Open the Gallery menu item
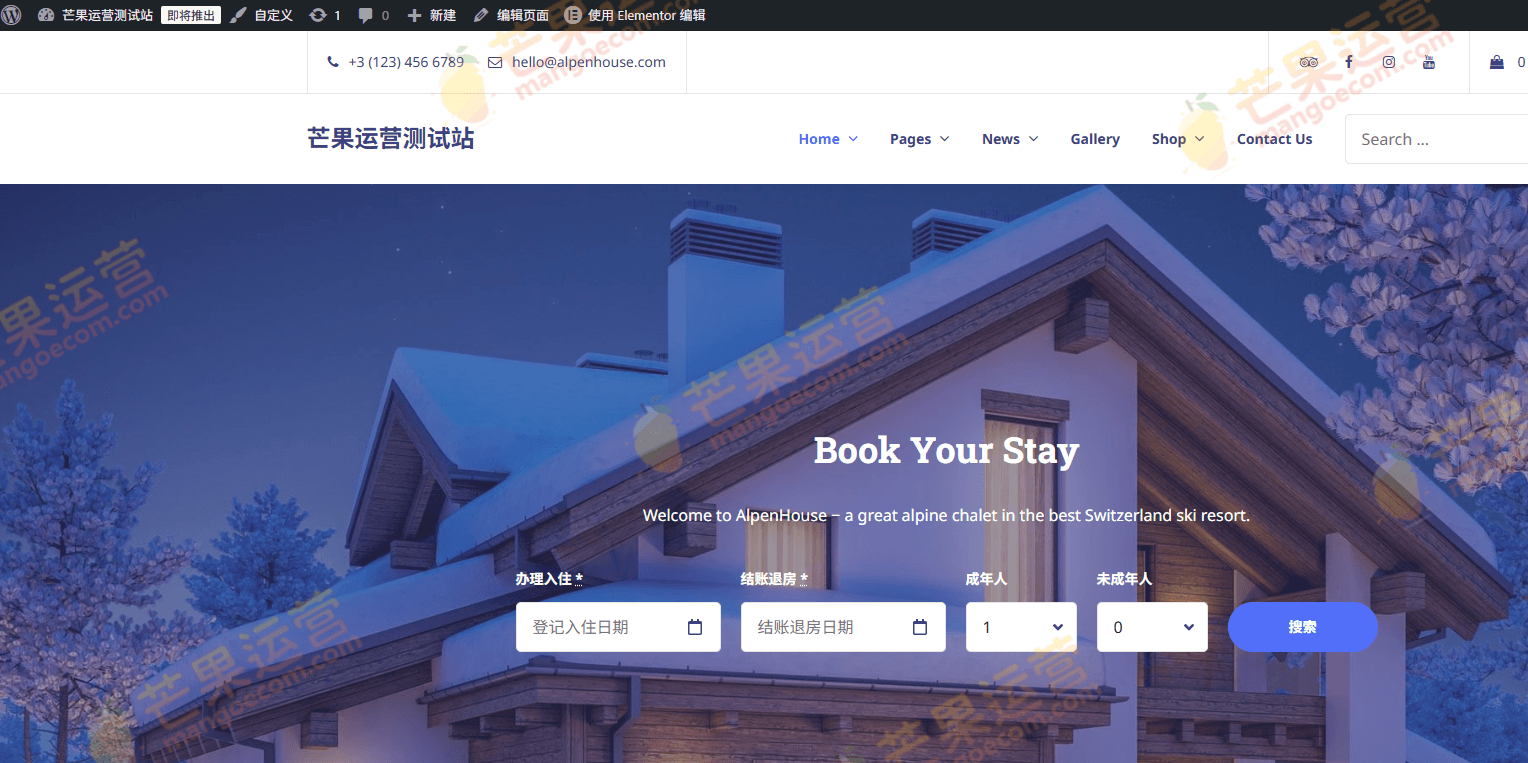1528x763 pixels. click(x=1094, y=139)
